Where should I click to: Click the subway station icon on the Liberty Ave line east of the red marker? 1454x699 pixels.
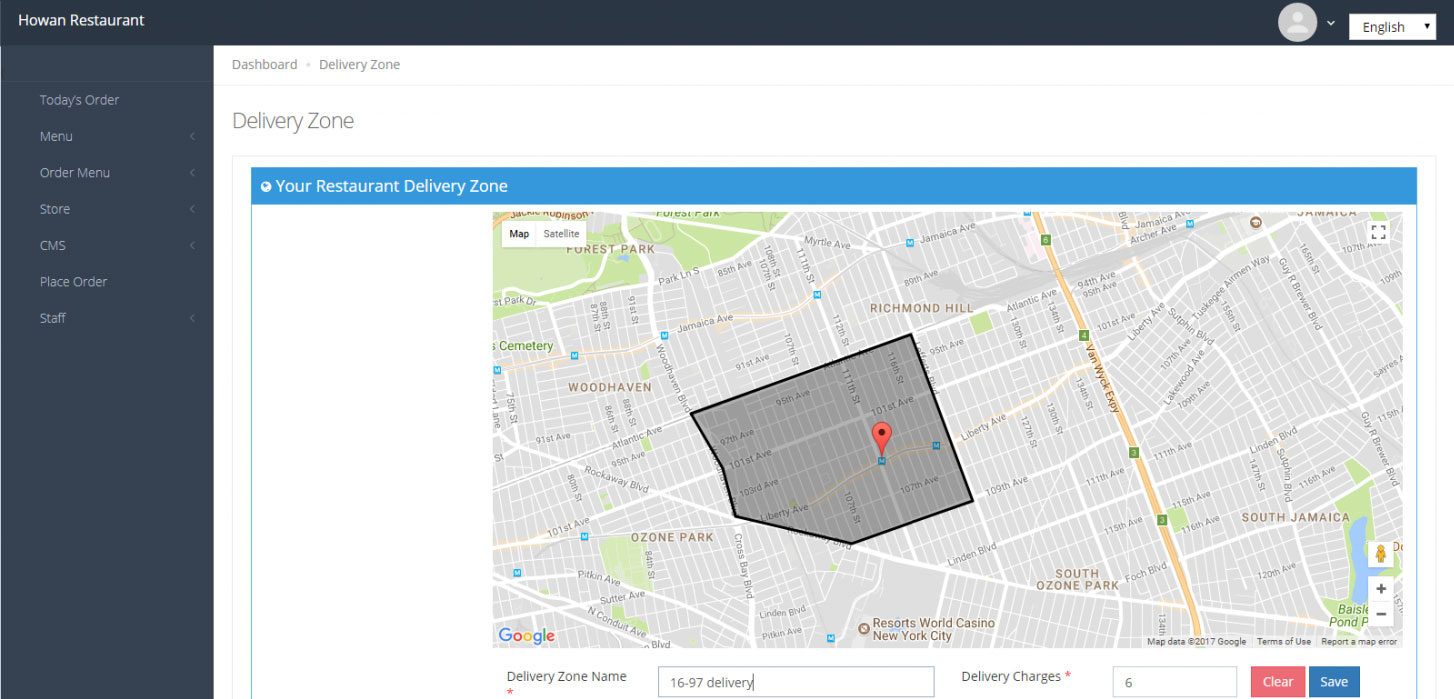click(936, 446)
